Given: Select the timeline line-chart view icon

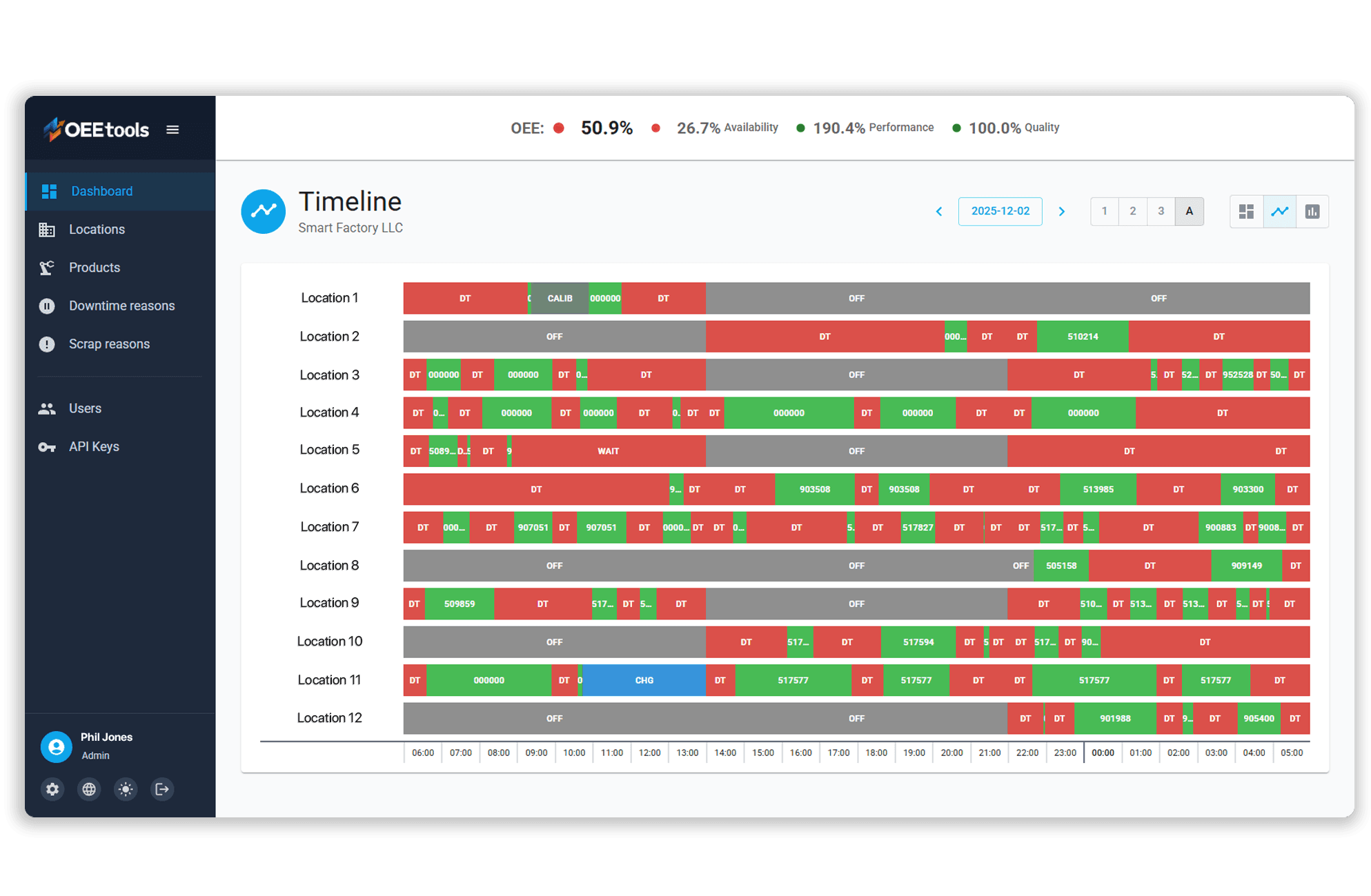Looking at the screenshot, I should 1279,212.
